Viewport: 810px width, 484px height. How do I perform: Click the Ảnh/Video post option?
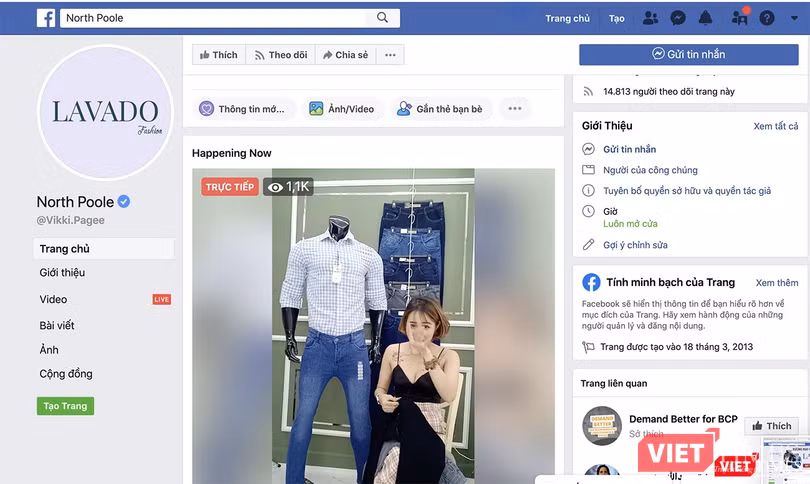pyautogui.click(x=341, y=108)
